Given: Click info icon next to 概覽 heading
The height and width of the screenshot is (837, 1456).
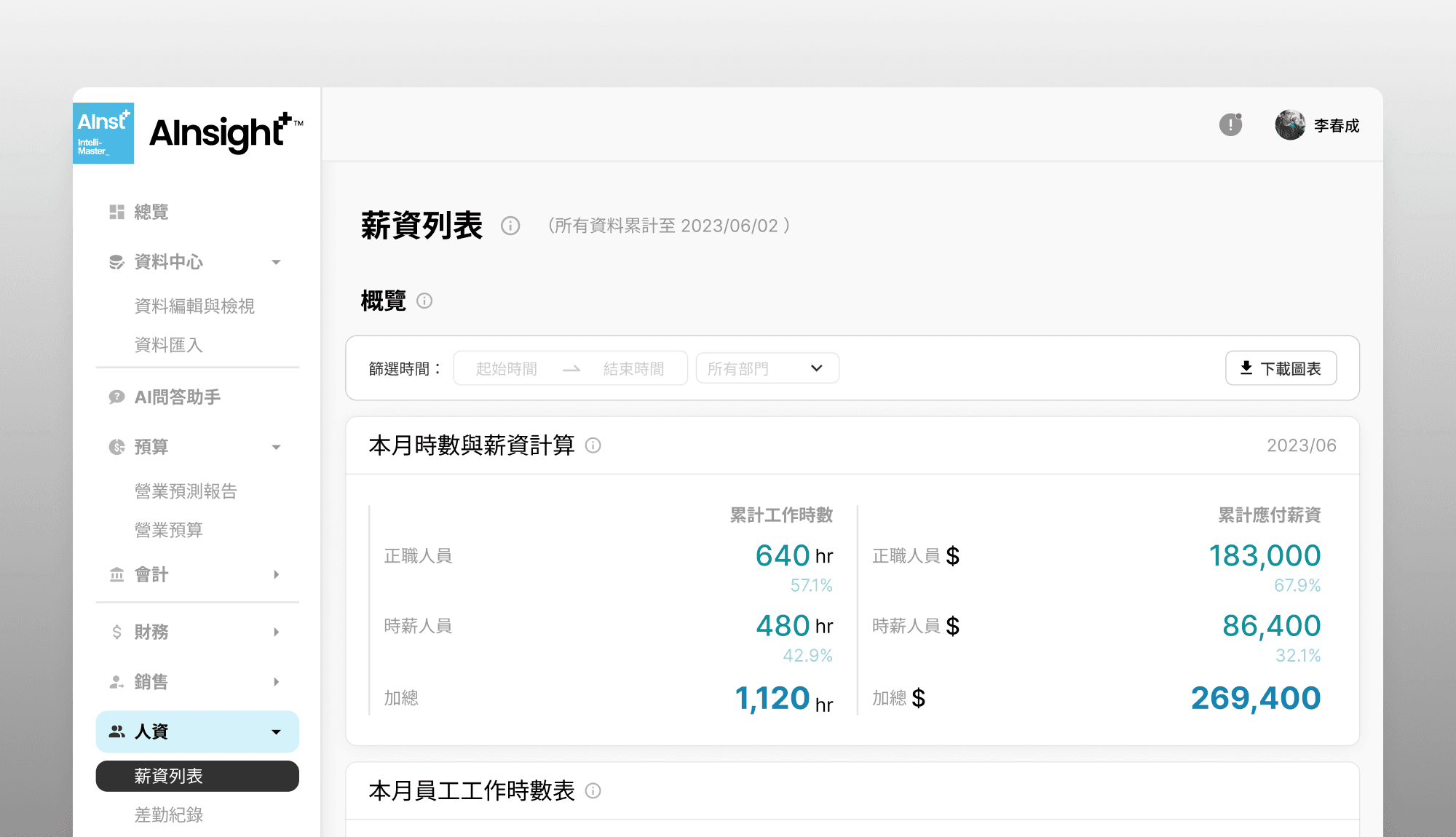Looking at the screenshot, I should [x=424, y=301].
